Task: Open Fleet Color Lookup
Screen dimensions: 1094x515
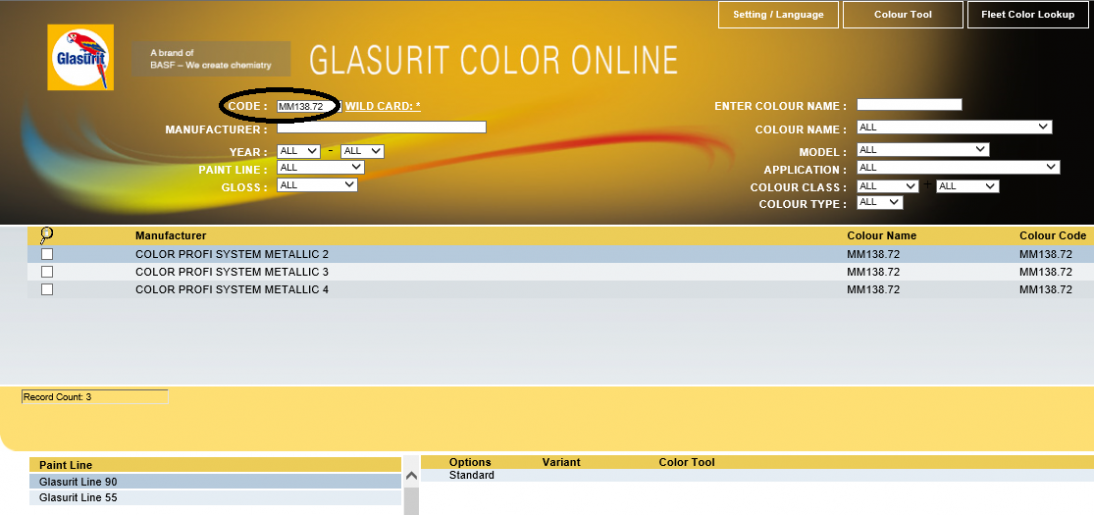Action: coord(1028,15)
